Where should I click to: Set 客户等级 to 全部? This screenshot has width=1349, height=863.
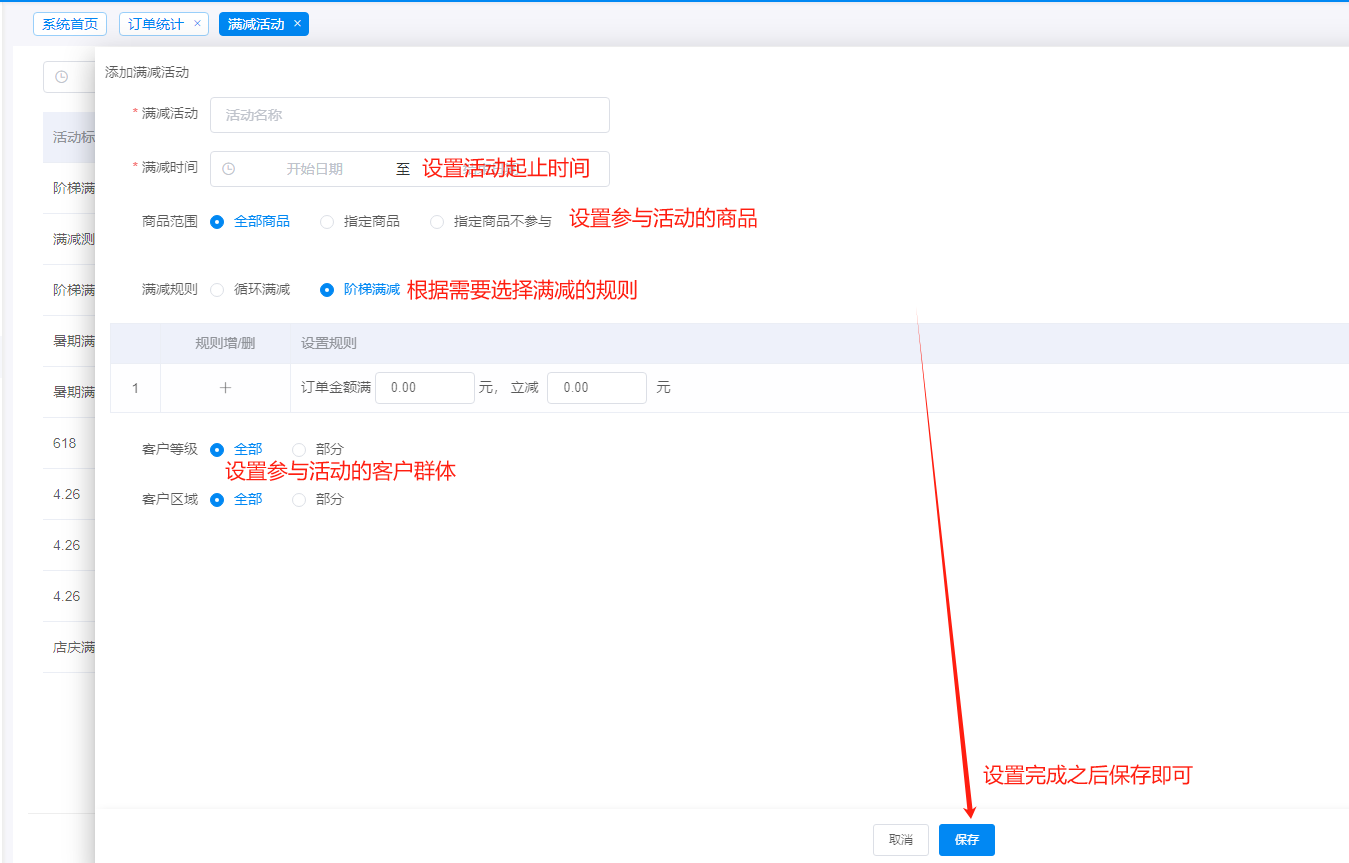coord(217,450)
